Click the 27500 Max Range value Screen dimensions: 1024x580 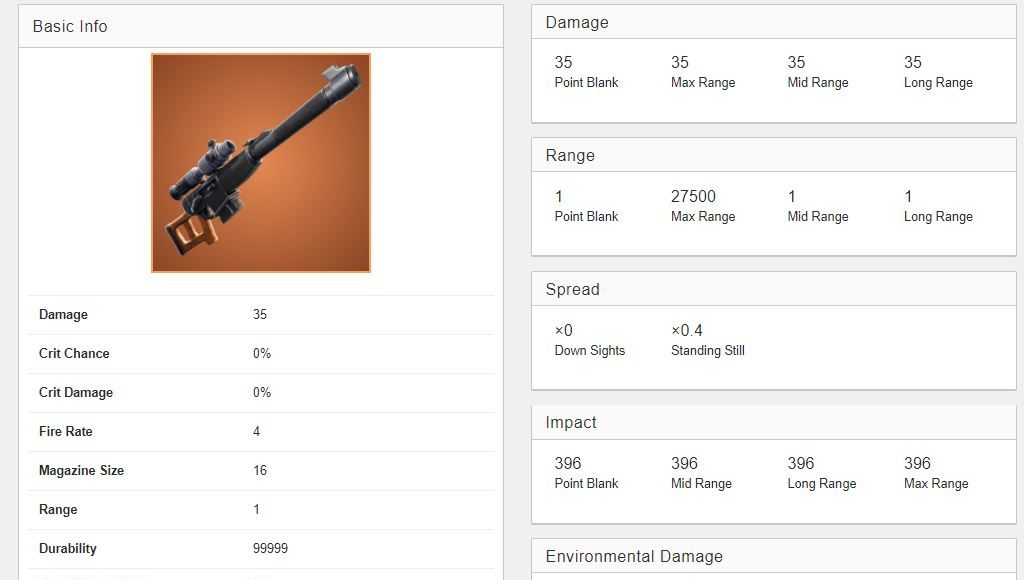[x=694, y=196]
